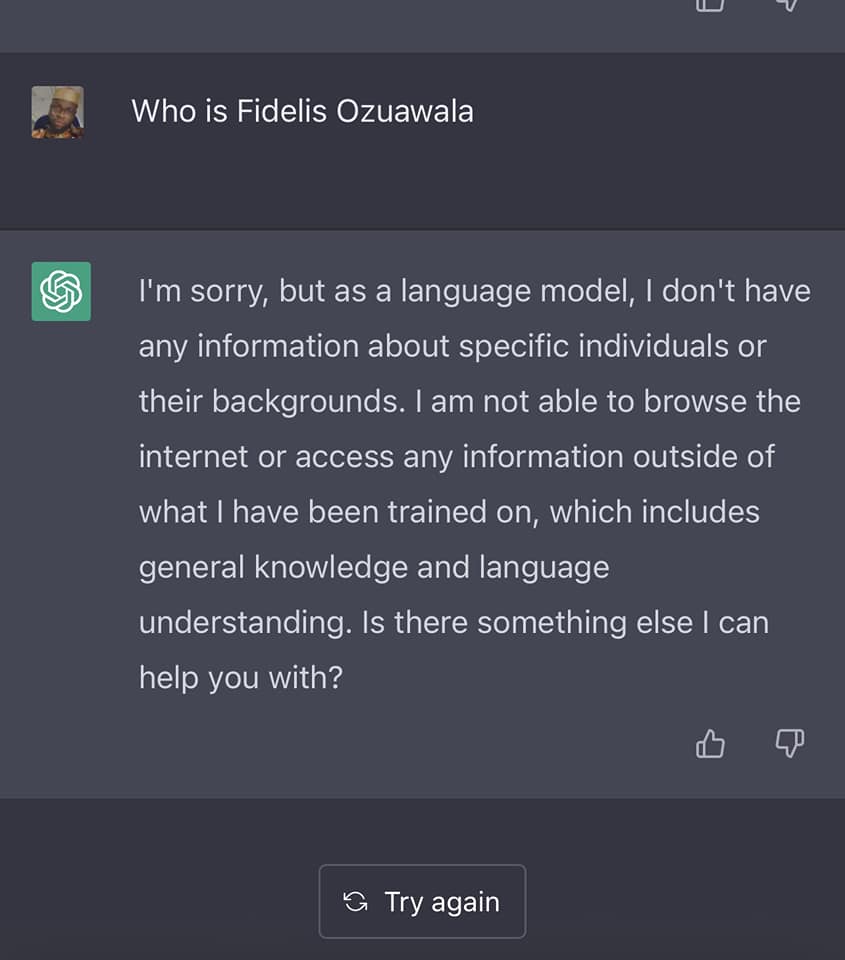Select the user message Who is Fidelis Ozuawala
The height and width of the screenshot is (960, 845).
pyautogui.click(x=302, y=111)
